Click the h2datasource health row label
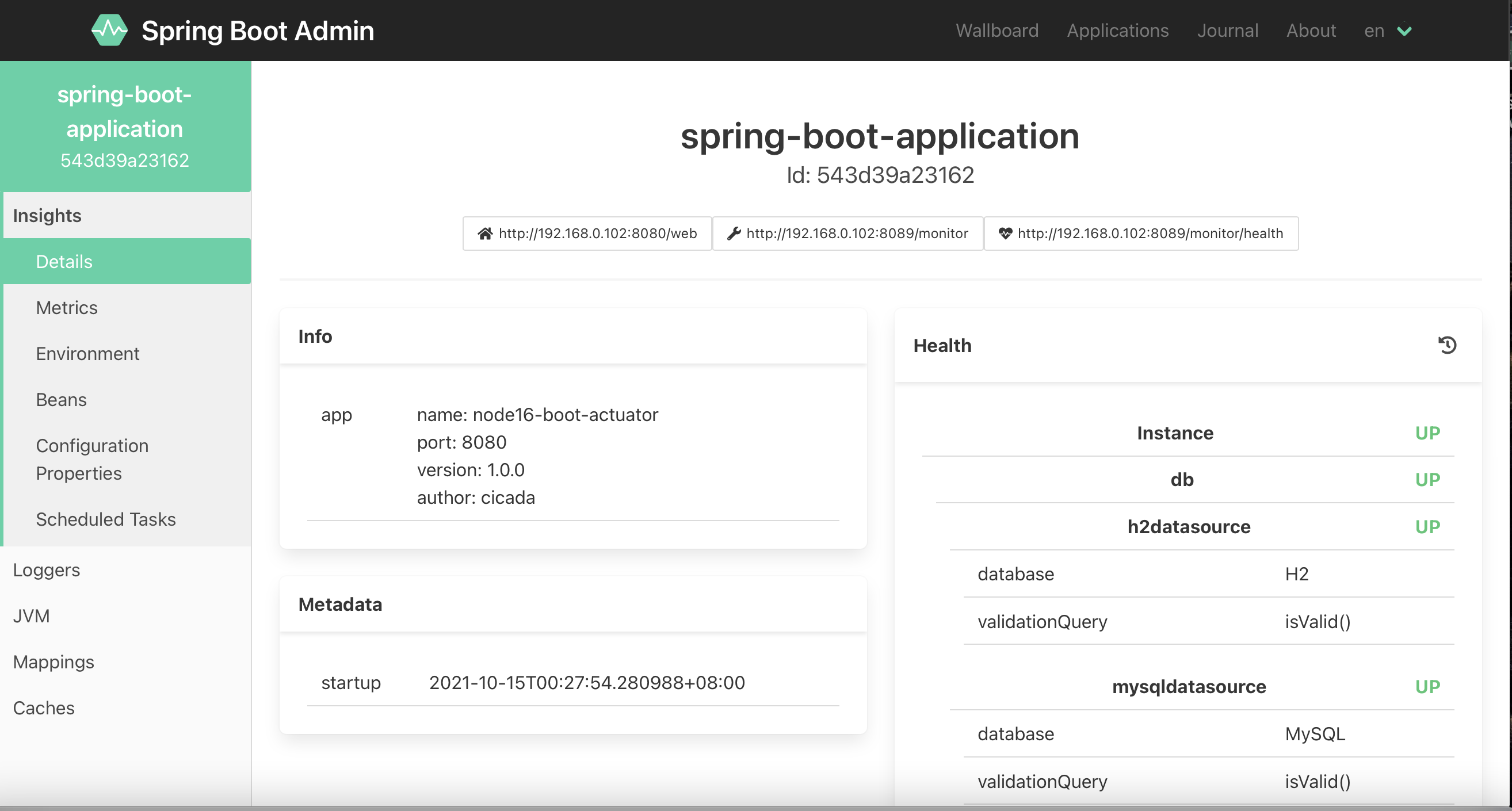Viewport: 1512px width, 811px height. point(1189,527)
